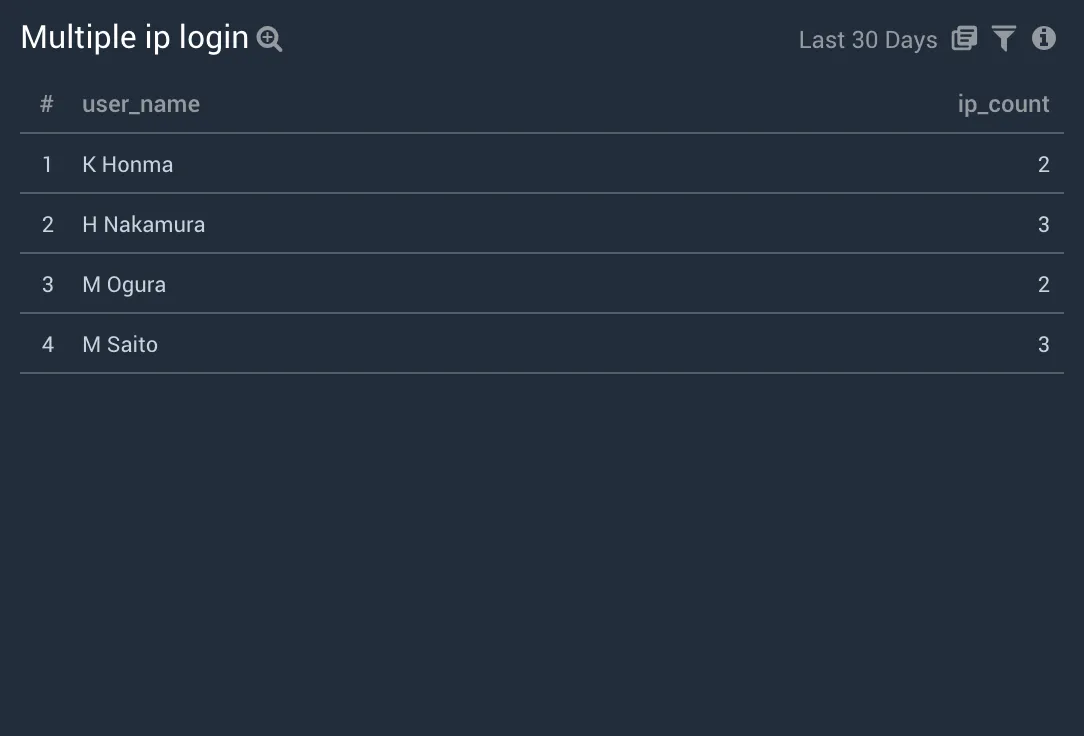Click row number 4 in table
Image resolution: width=1084 pixels, height=736 pixels.
pyautogui.click(x=48, y=345)
